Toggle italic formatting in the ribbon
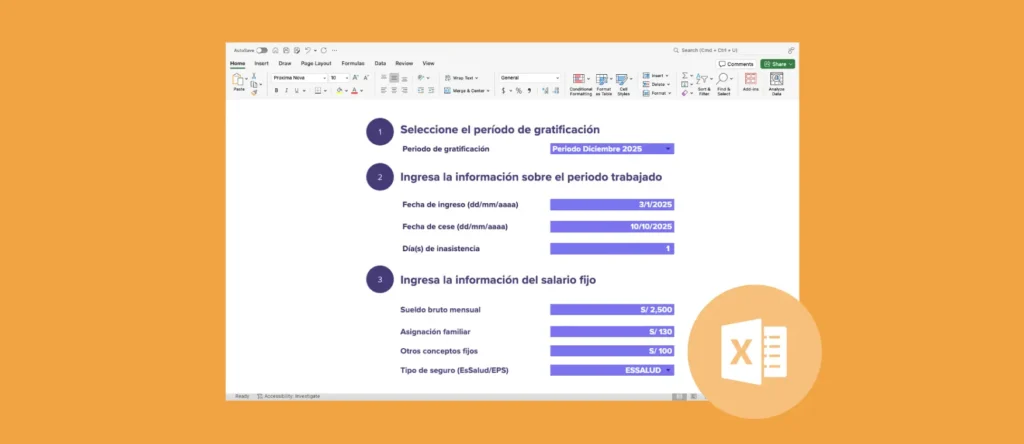The image size is (1024, 444). click(x=286, y=90)
